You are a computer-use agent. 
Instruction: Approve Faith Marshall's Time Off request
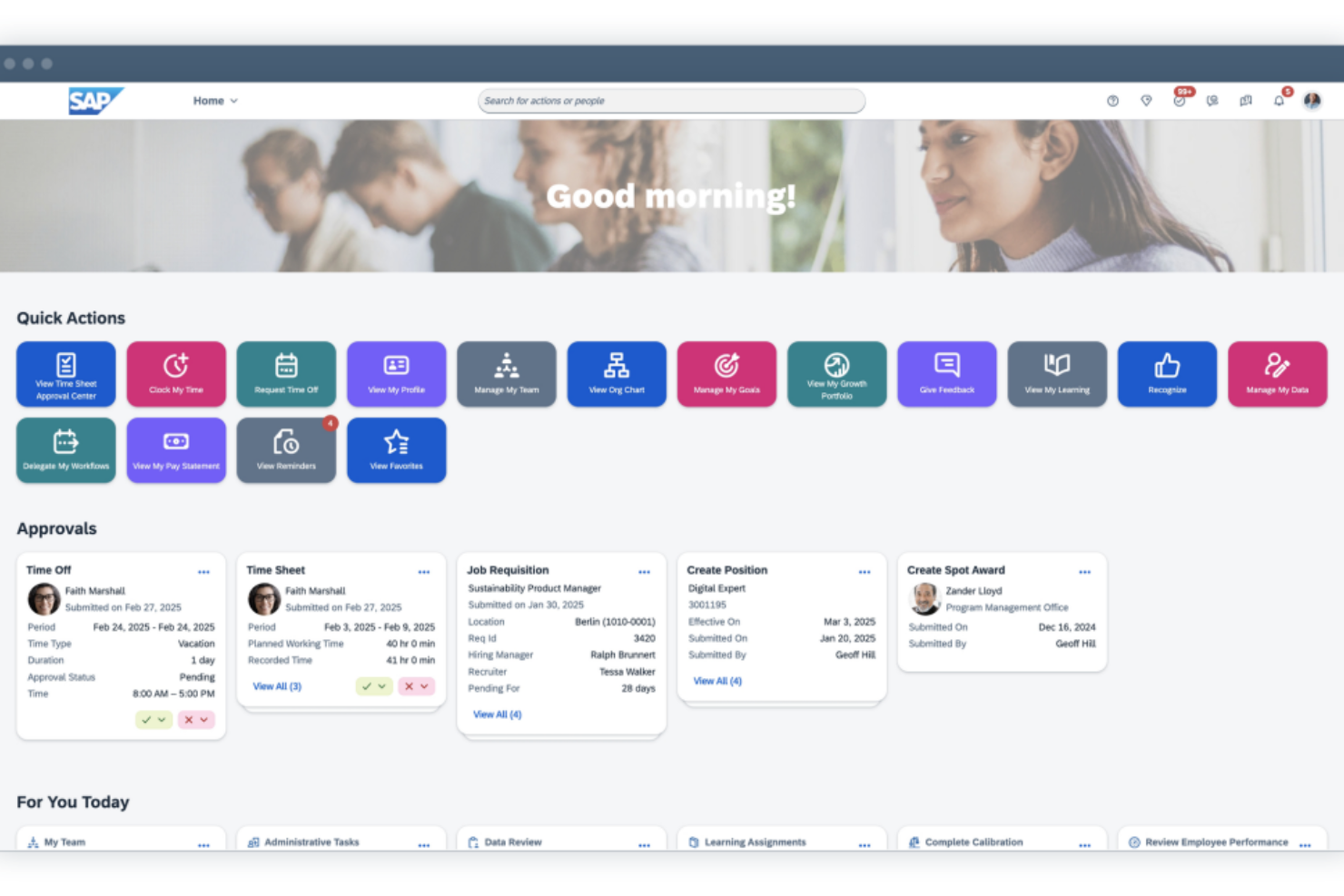(x=146, y=720)
